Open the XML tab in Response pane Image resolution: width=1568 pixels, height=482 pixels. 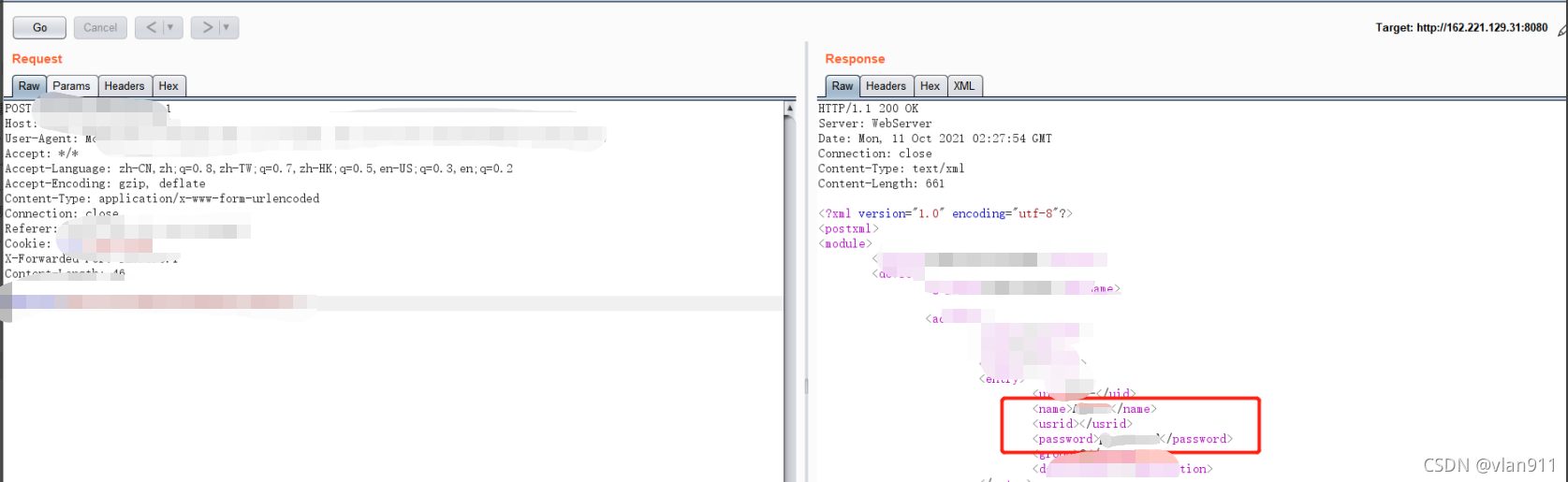click(964, 86)
